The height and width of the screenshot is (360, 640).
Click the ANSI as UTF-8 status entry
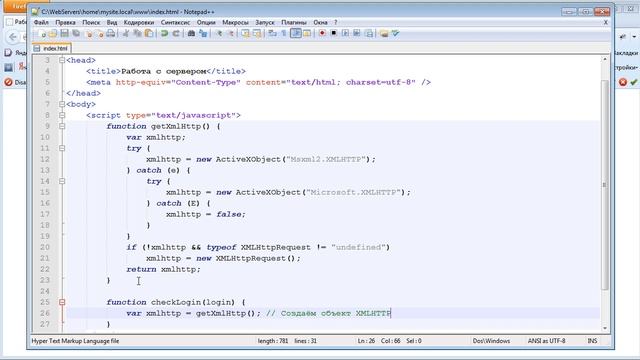[x=547, y=341]
